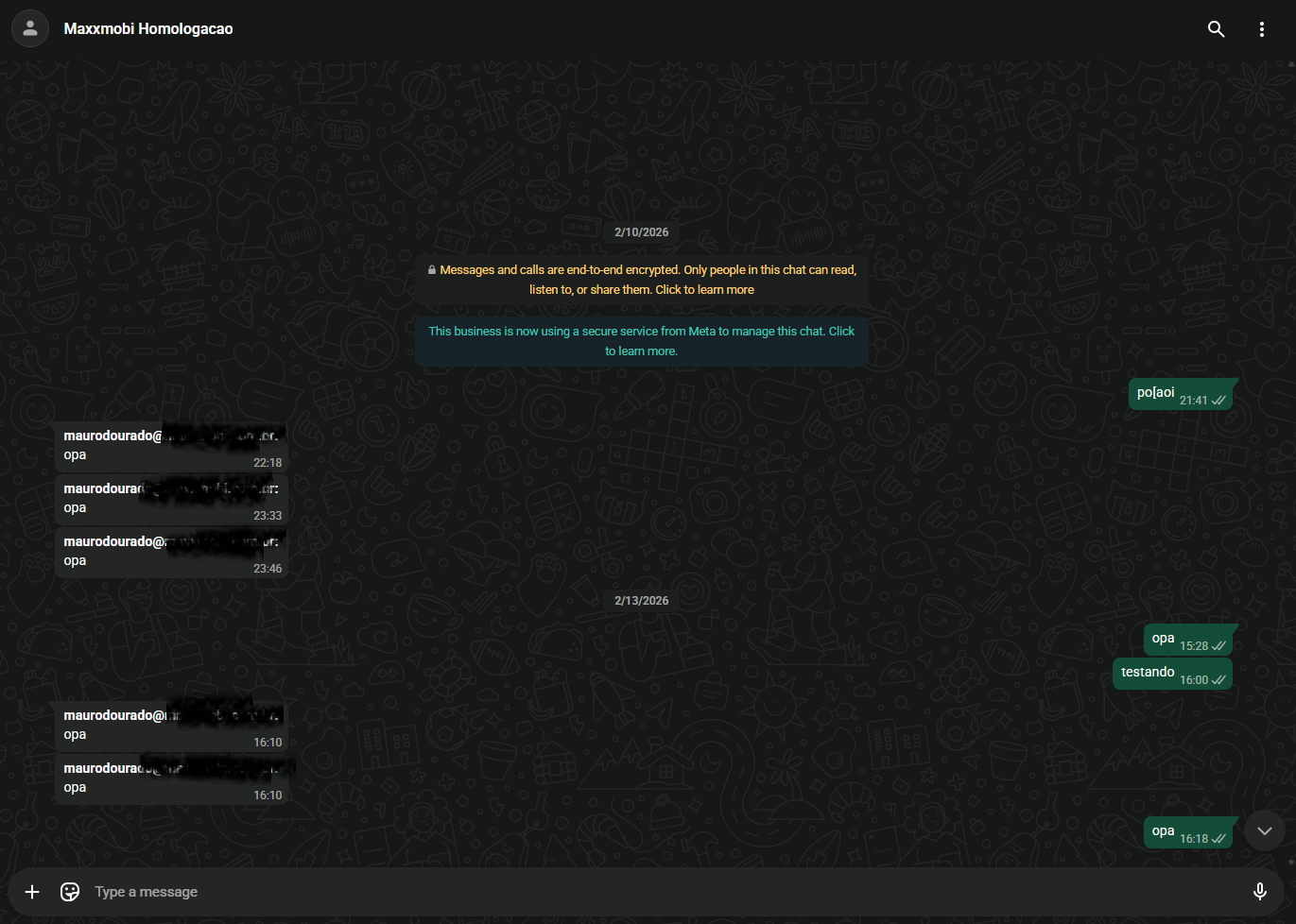Click the Meta secure service notice

(x=641, y=341)
